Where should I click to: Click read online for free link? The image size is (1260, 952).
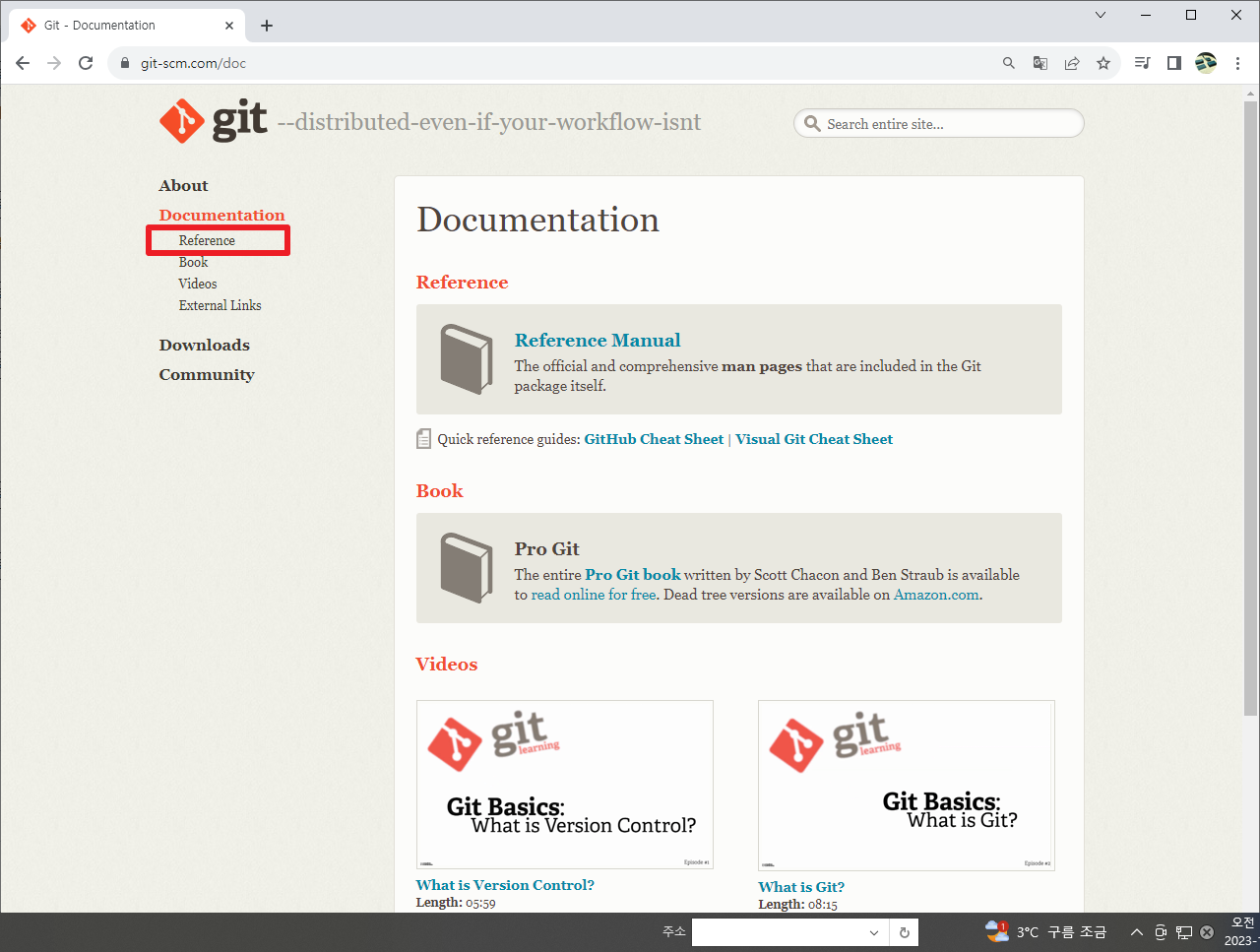(594, 595)
